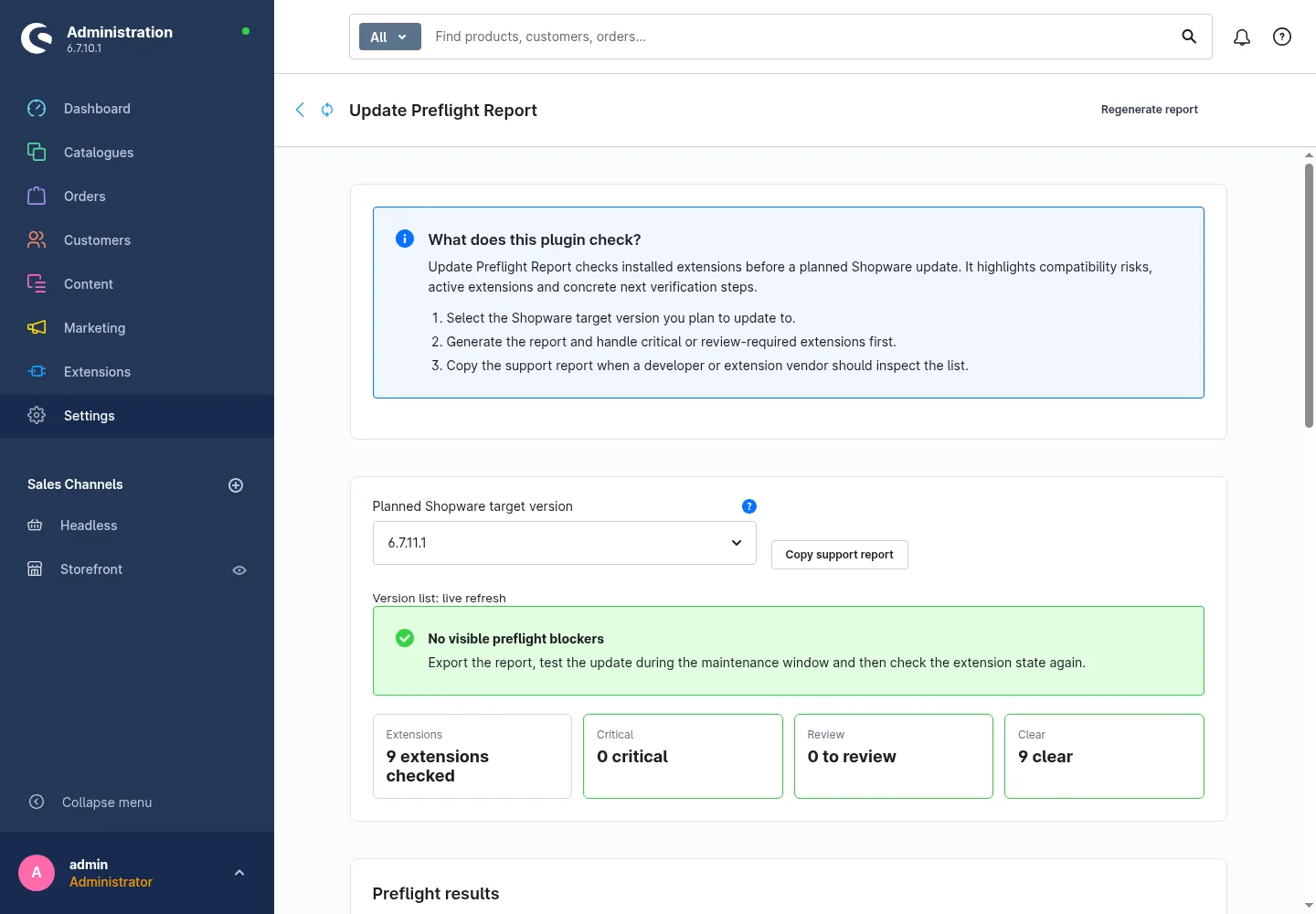
Task: Click the 9 extensions checked card
Action: 472,756
